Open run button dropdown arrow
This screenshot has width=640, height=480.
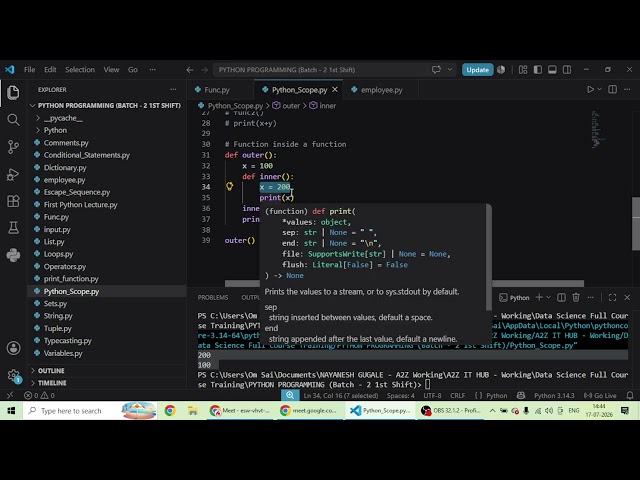point(600,89)
